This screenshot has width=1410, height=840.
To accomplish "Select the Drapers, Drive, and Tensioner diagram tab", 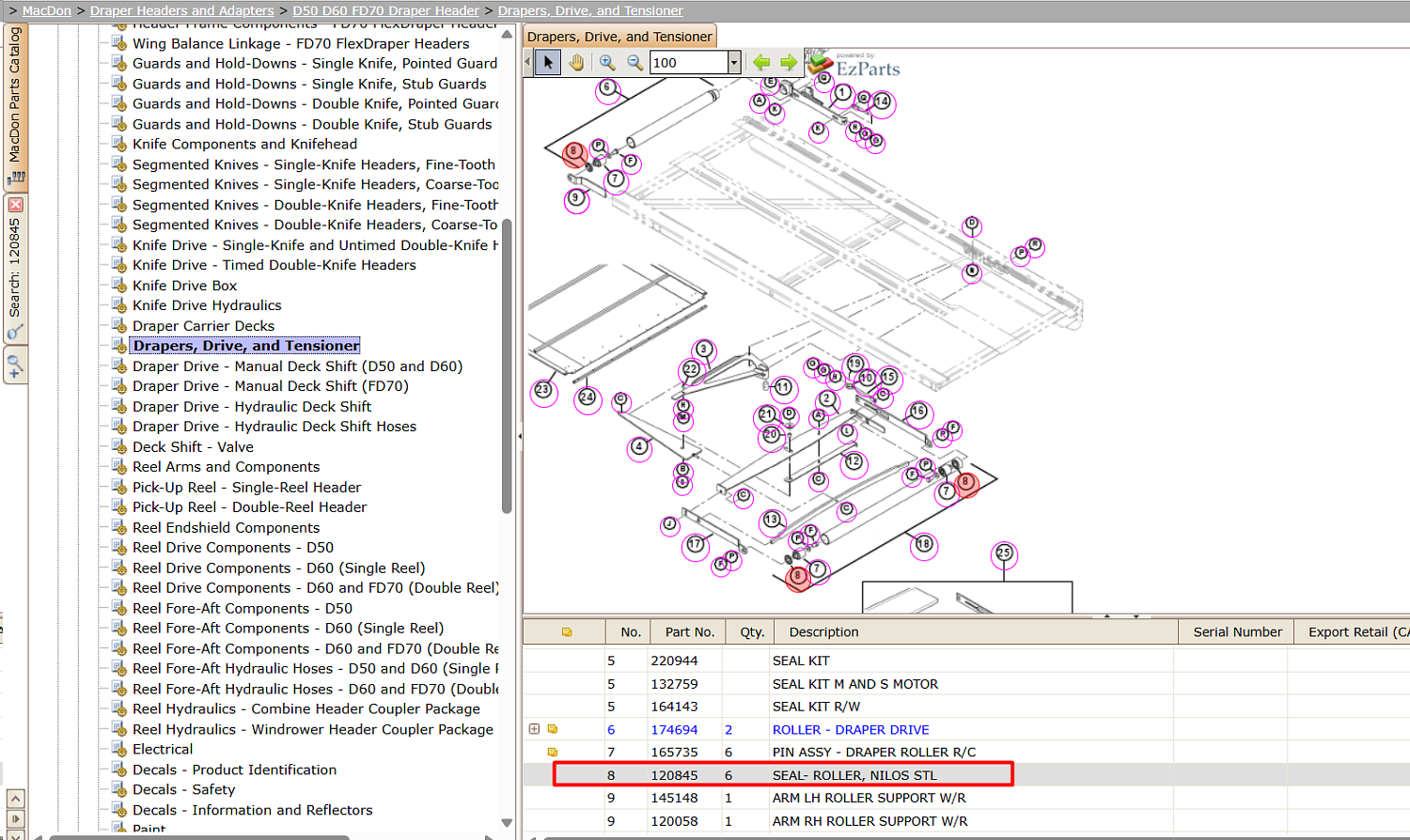I will pyautogui.click(x=619, y=37).
